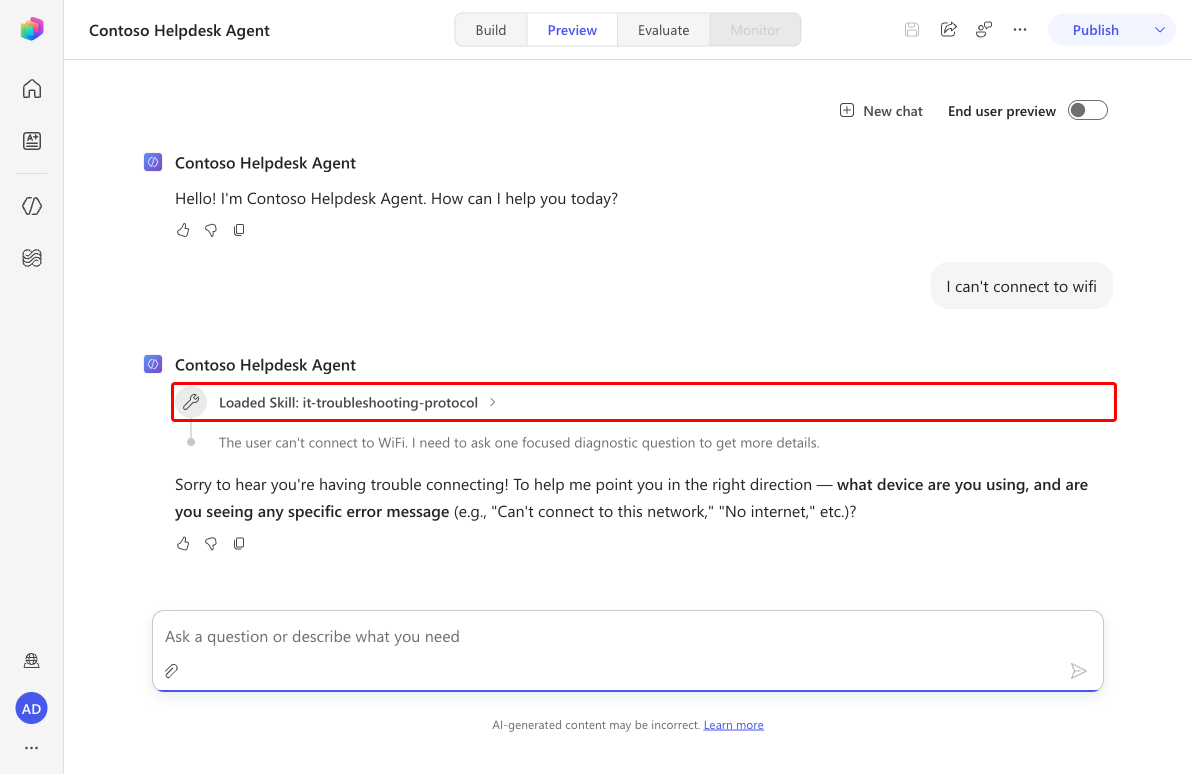Click the Publish button

tap(1095, 30)
